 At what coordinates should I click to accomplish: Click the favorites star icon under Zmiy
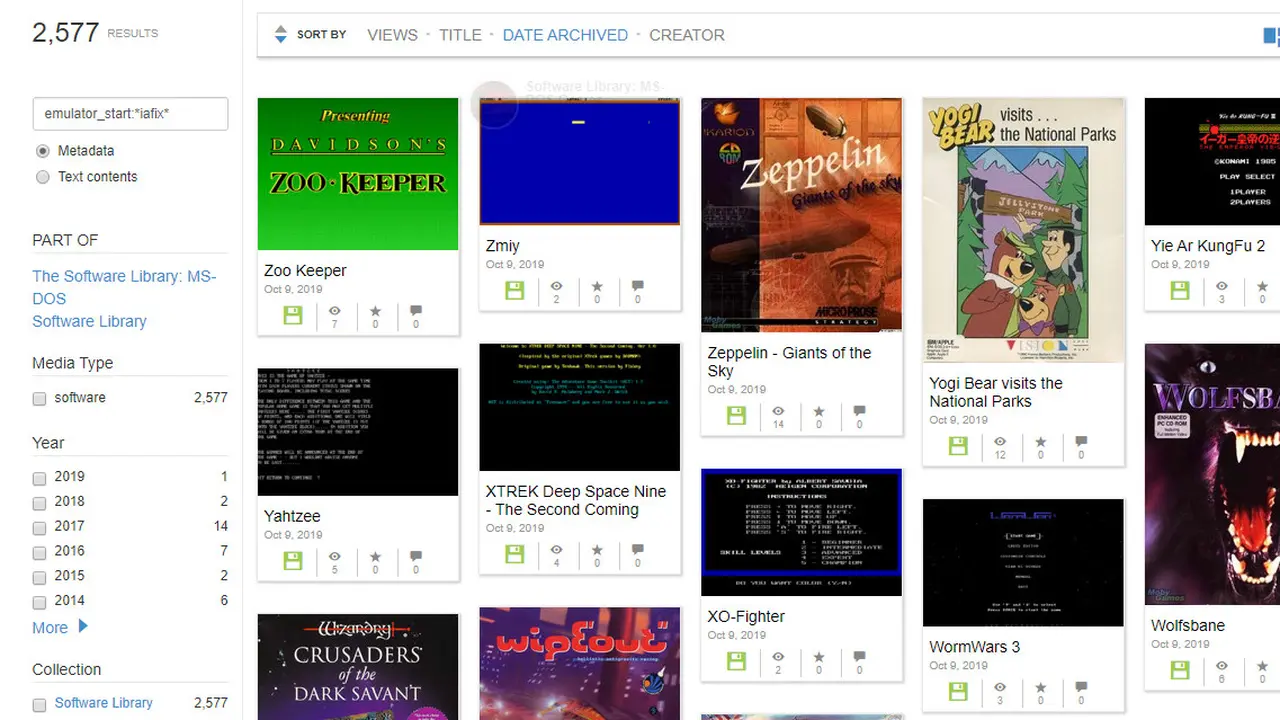point(597,286)
